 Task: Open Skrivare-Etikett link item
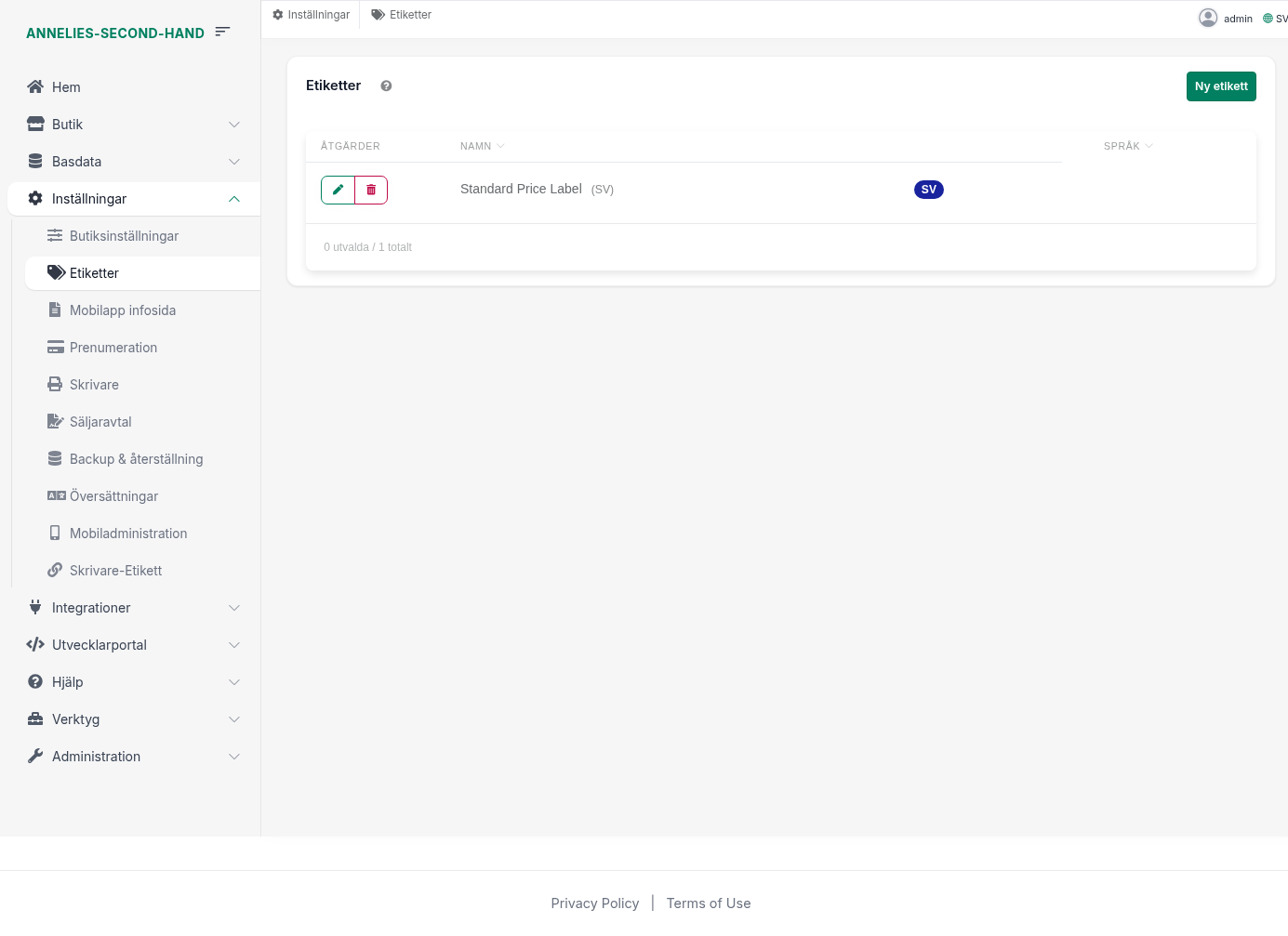point(115,571)
